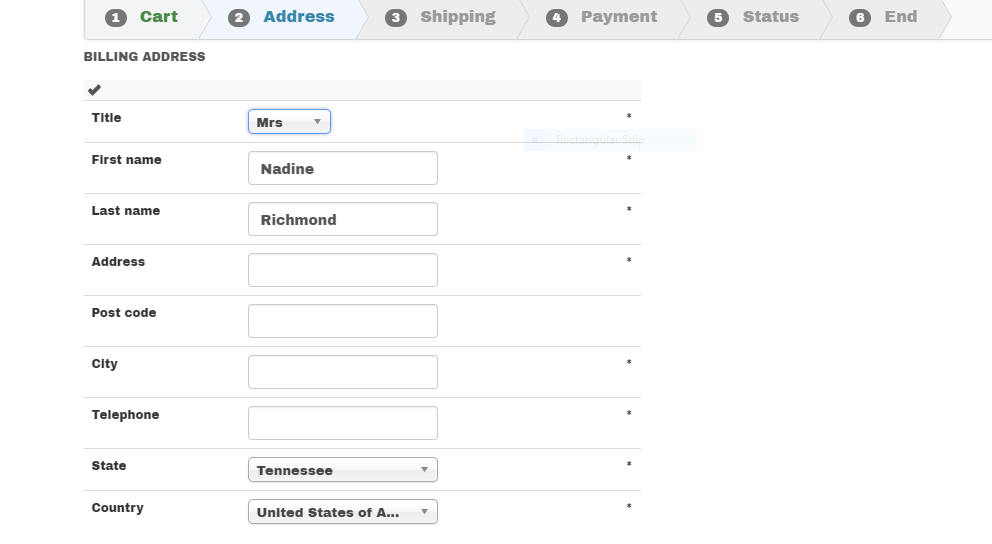Click the First name field containing Nadine
Image resolution: width=992 pixels, height=544 pixels.
(x=342, y=168)
